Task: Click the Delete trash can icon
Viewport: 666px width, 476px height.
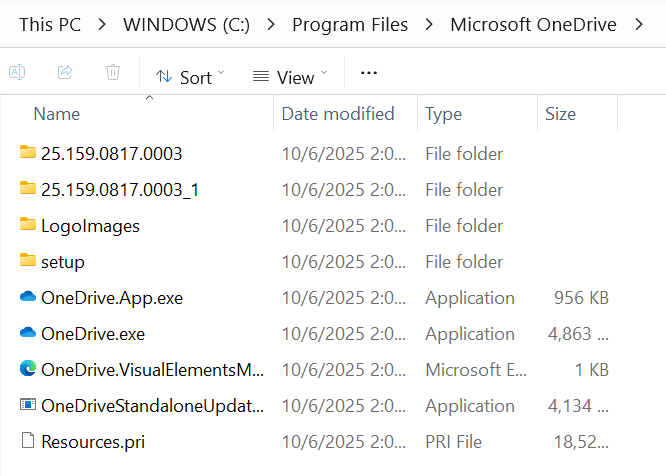Action: tap(113, 73)
